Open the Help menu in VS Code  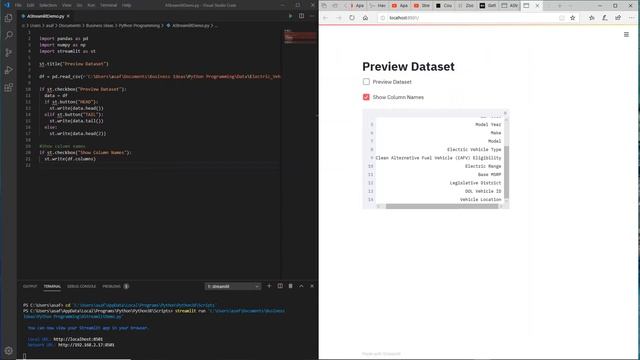point(127,5)
